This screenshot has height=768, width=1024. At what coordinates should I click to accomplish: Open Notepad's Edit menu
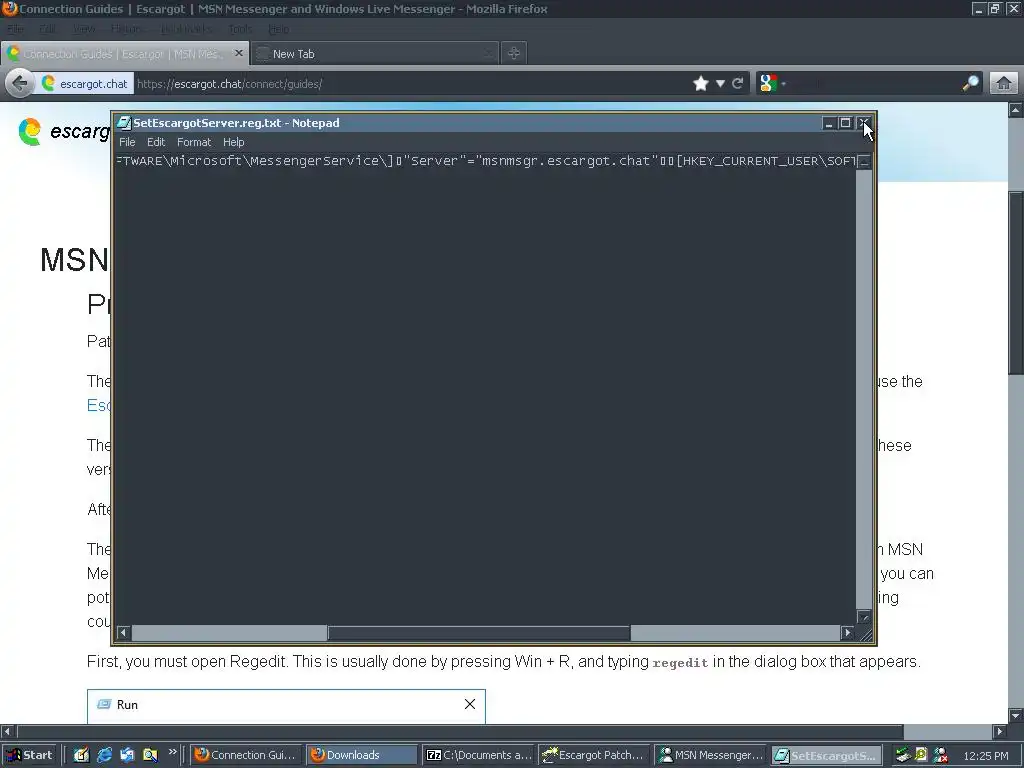point(155,142)
